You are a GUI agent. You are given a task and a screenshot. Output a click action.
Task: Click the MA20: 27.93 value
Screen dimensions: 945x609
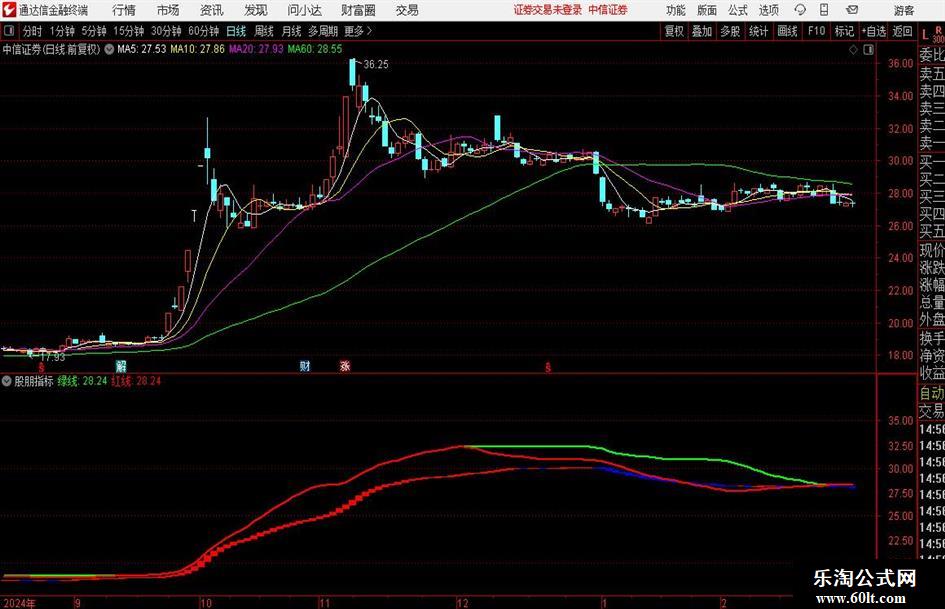coord(256,49)
